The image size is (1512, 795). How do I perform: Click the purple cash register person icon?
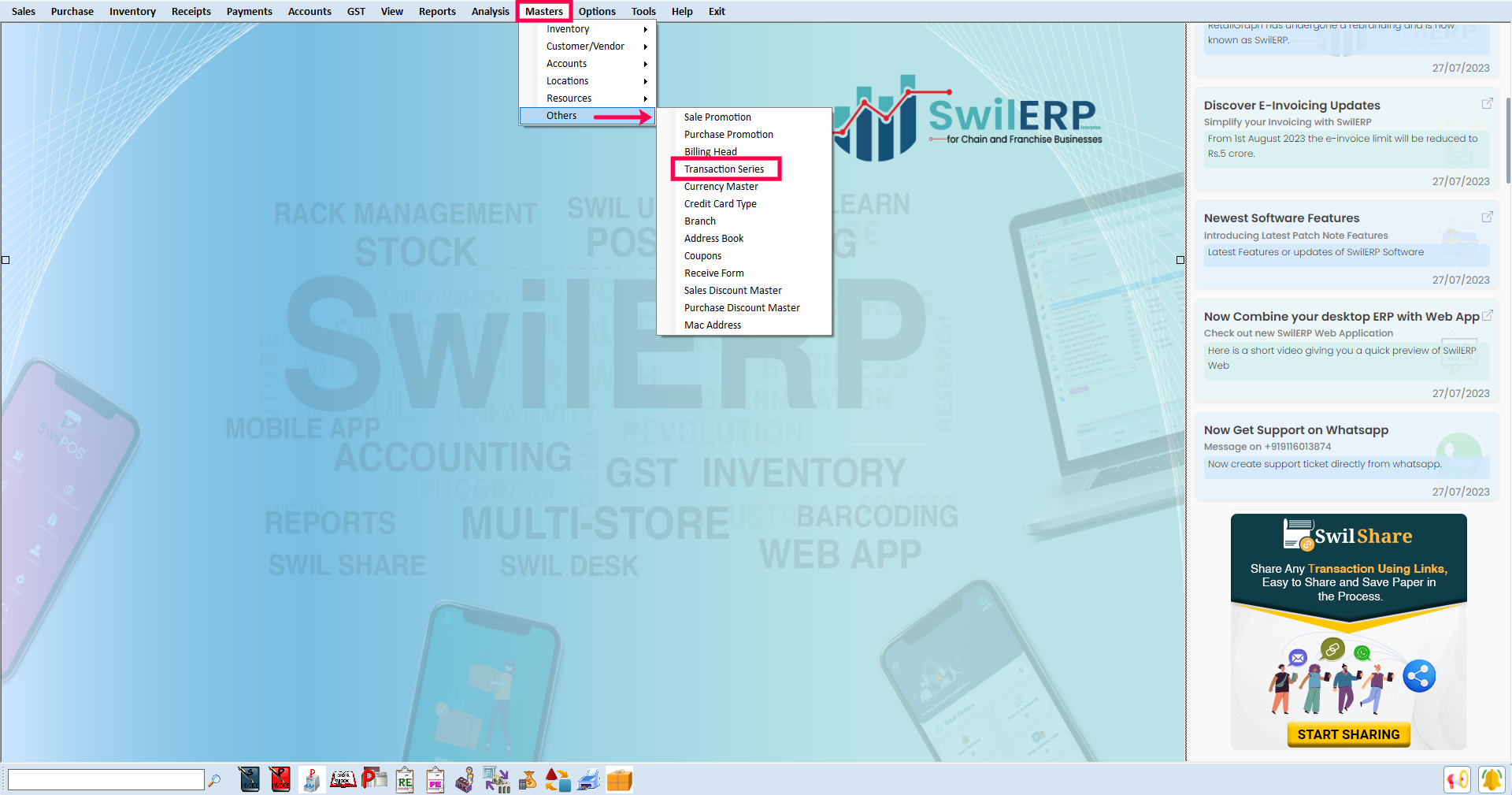click(465, 779)
